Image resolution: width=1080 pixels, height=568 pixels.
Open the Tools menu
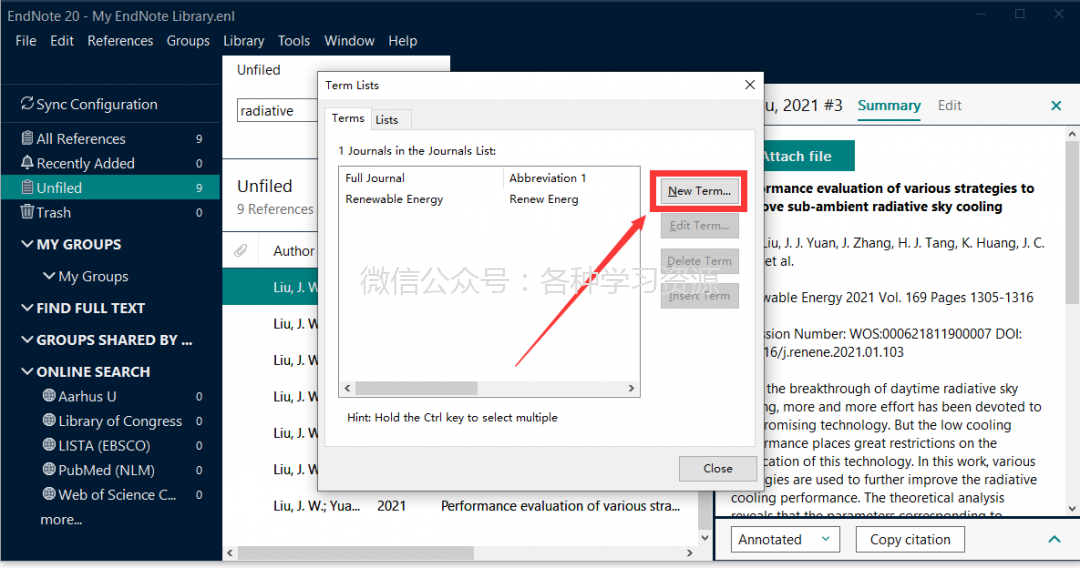point(293,41)
